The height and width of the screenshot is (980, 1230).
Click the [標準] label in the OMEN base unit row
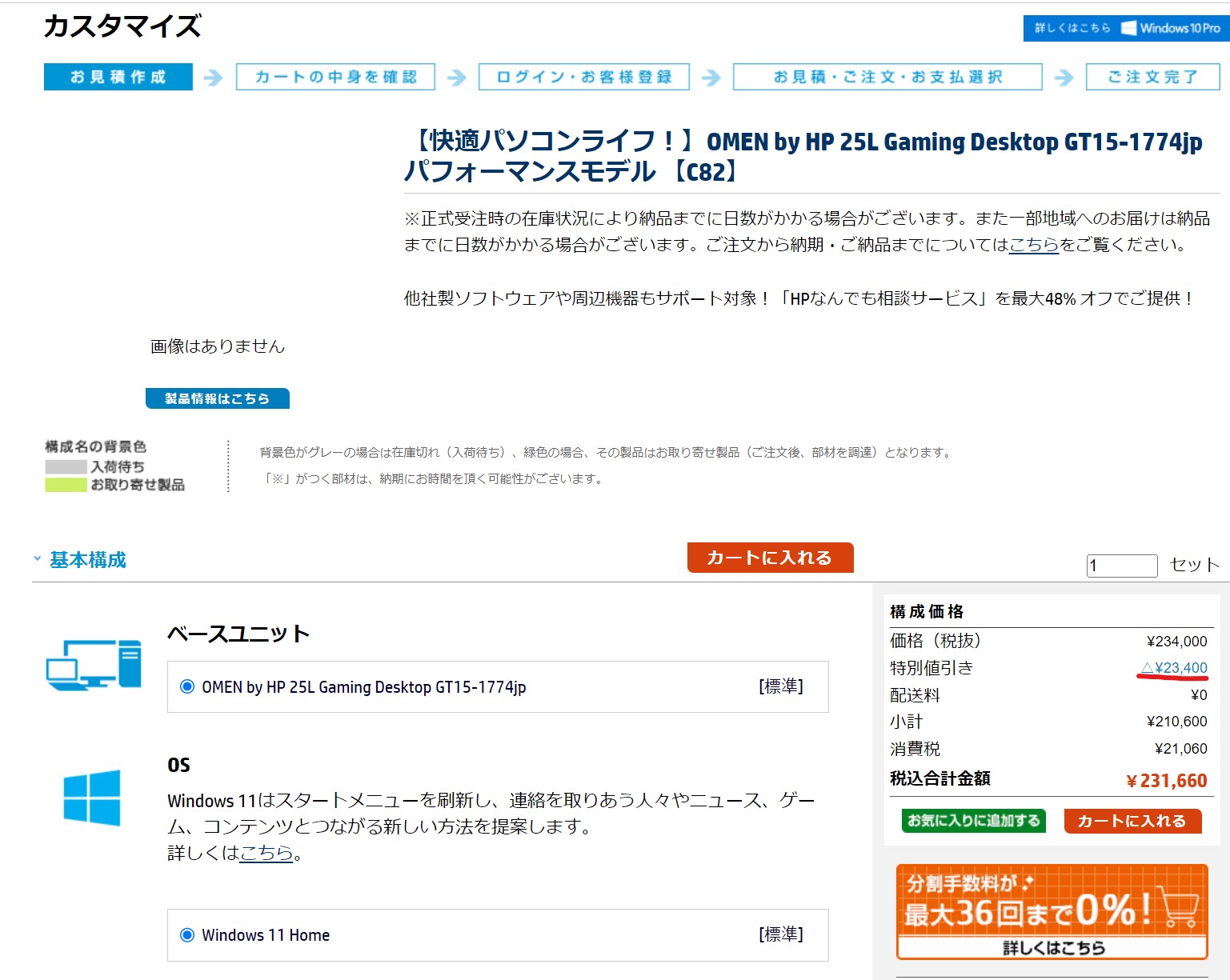pyautogui.click(x=781, y=686)
